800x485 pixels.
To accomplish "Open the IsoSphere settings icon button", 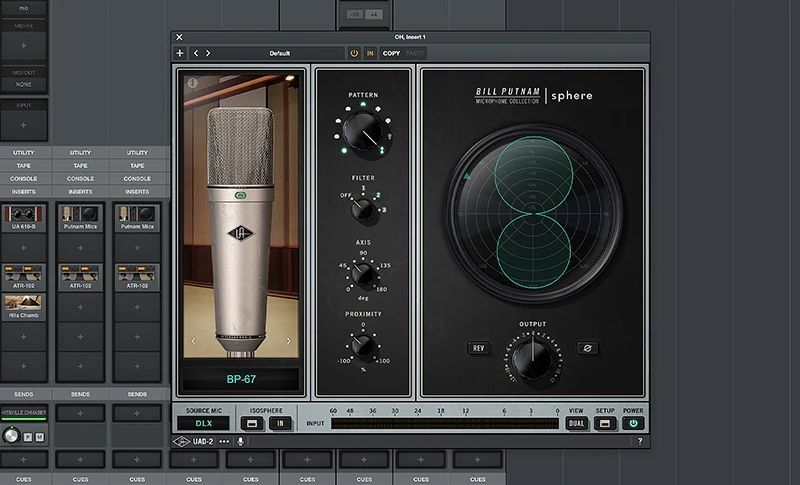I will (252, 423).
